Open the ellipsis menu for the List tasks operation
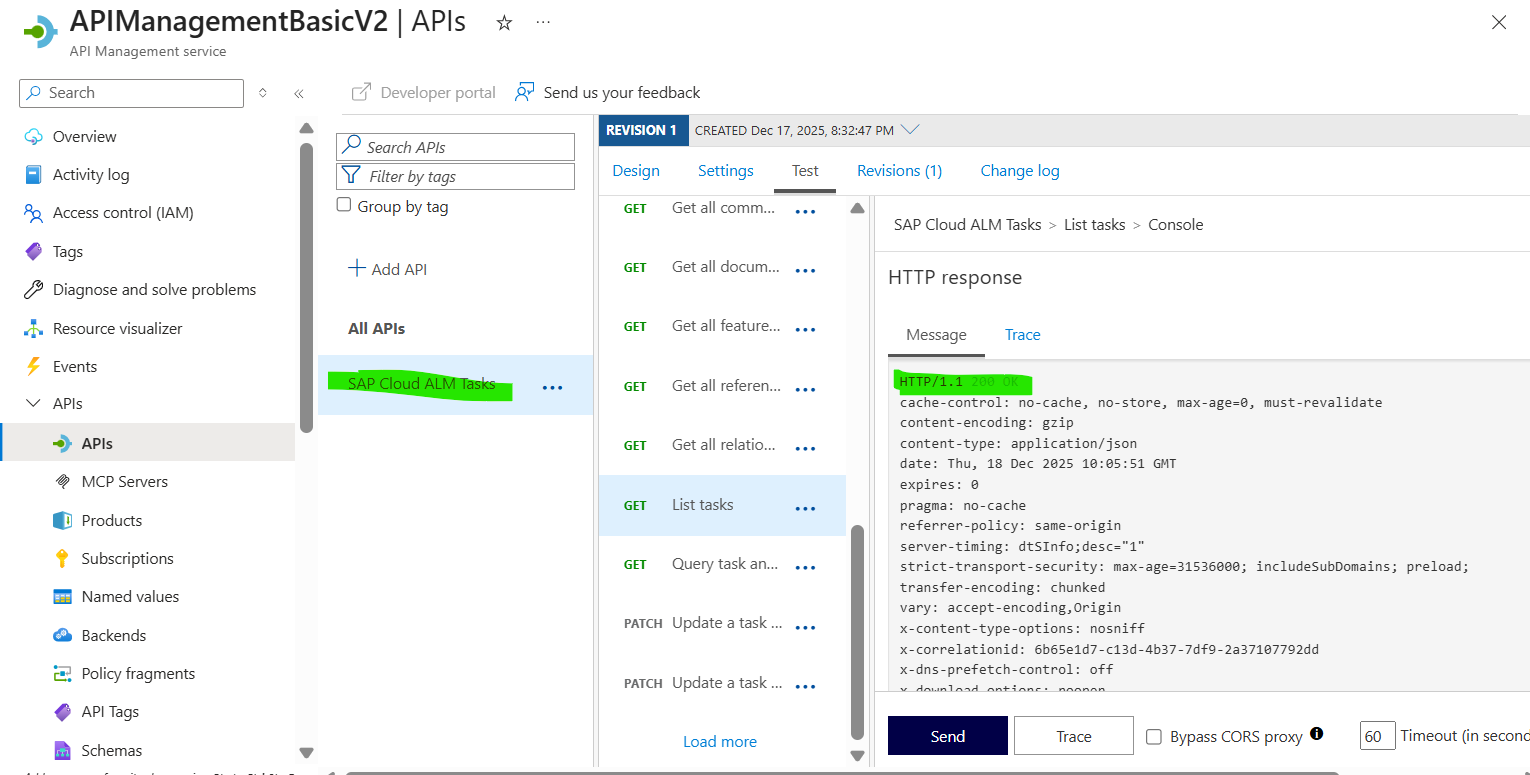Screen dimensions: 1530x775 coord(805,508)
